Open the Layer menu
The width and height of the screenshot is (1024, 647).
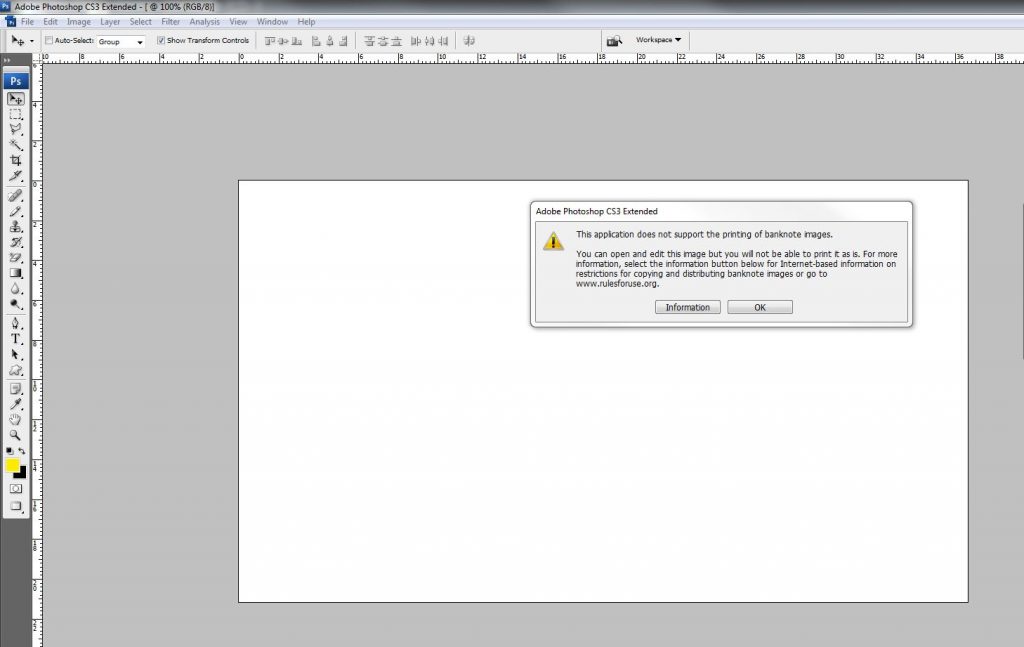[110, 21]
